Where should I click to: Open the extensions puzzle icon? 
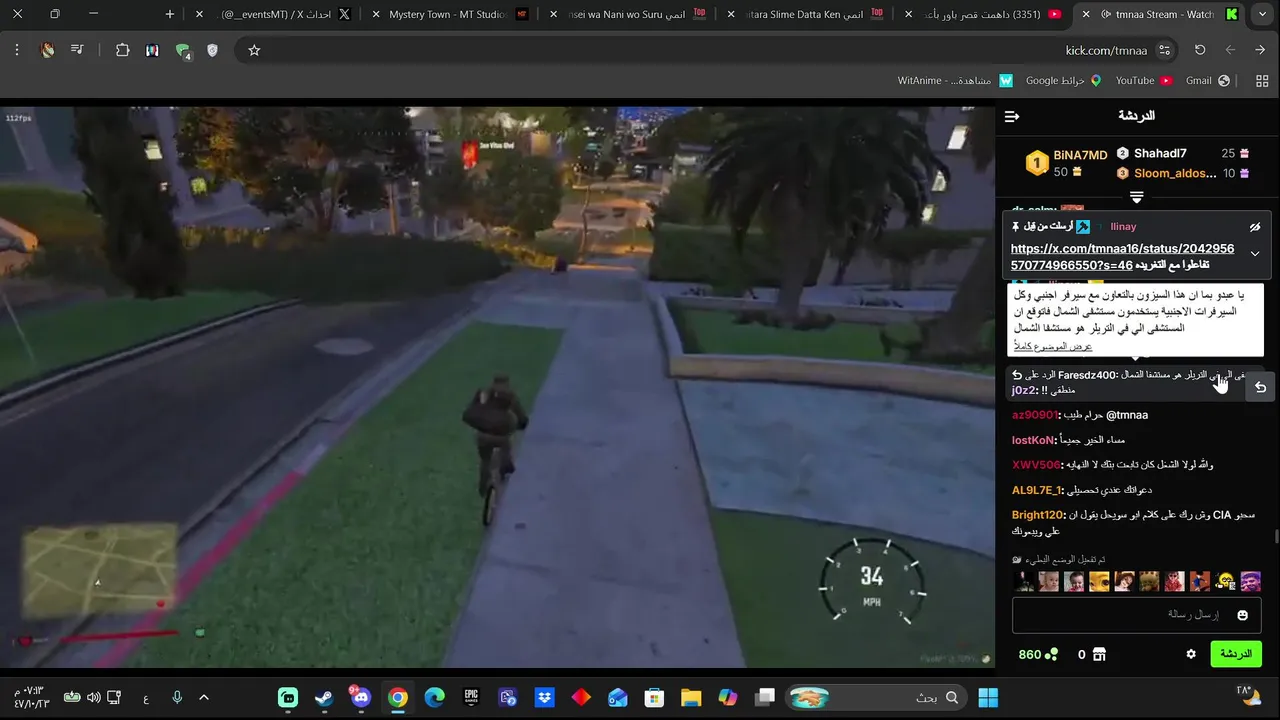pyautogui.click(x=123, y=50)
